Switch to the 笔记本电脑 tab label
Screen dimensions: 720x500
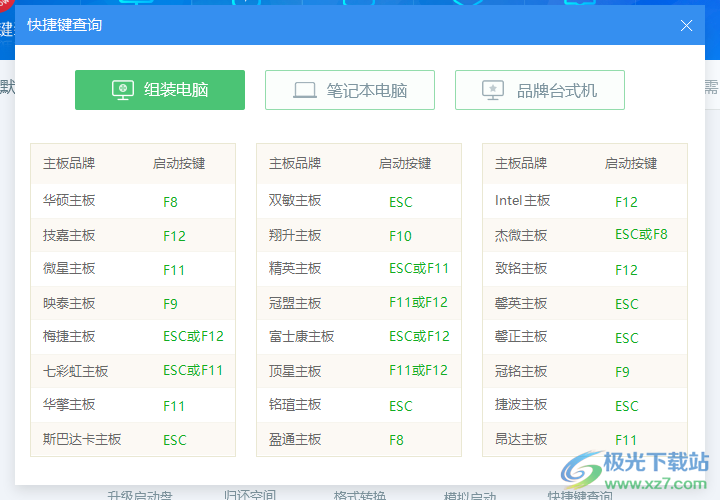(x=366, y=90)
